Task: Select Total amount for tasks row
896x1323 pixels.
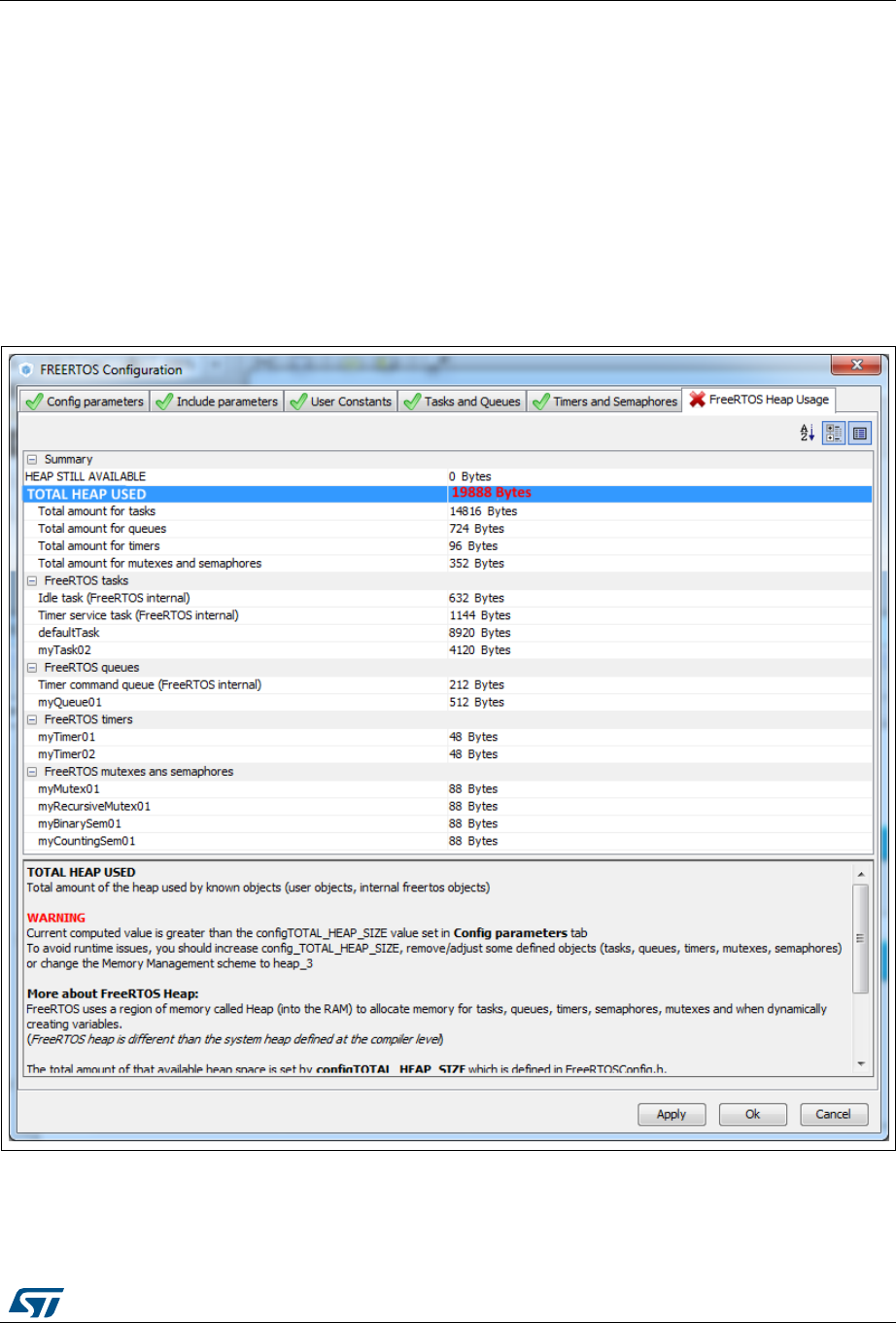Action: point(448,511)
